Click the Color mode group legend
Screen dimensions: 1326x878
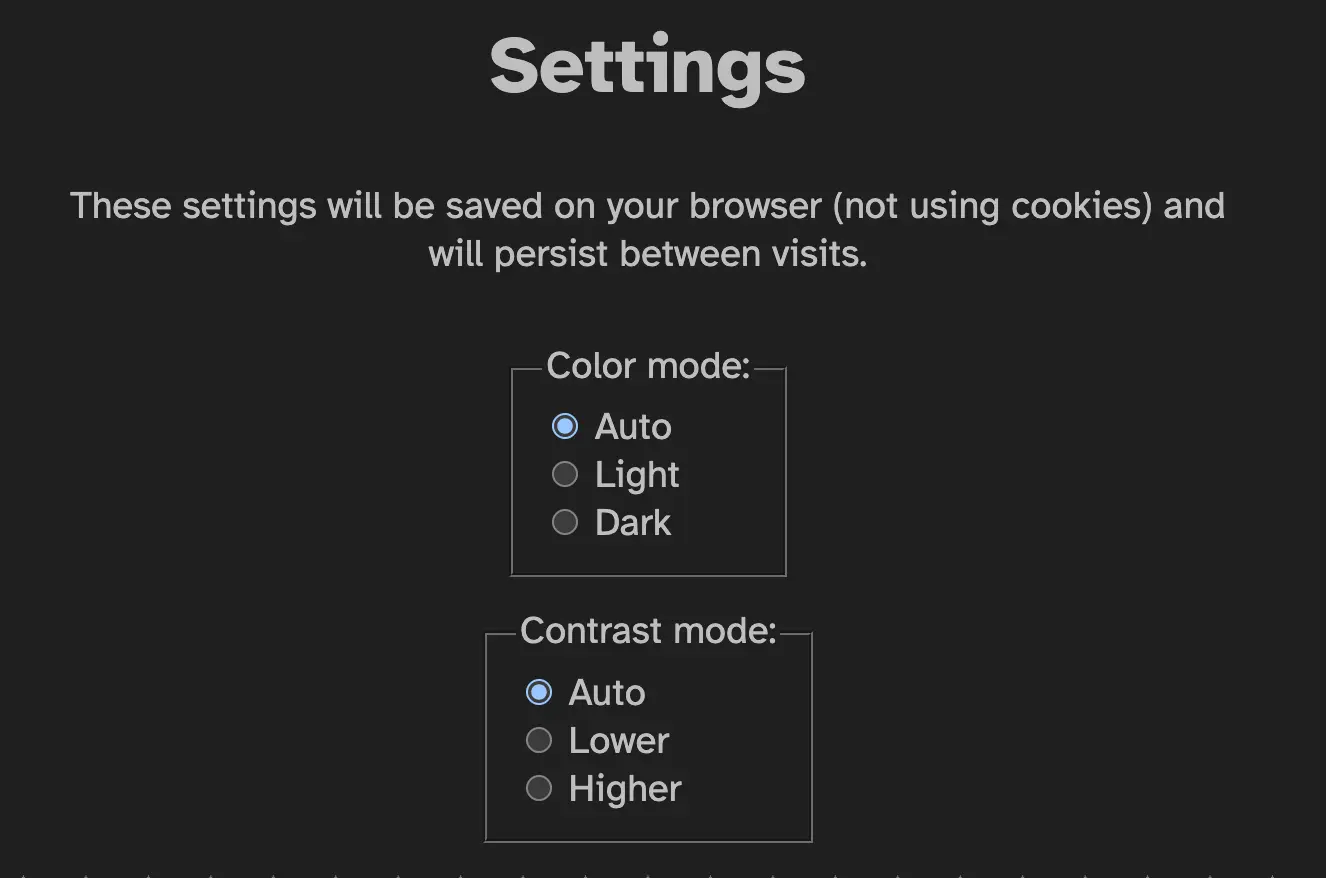648,365
